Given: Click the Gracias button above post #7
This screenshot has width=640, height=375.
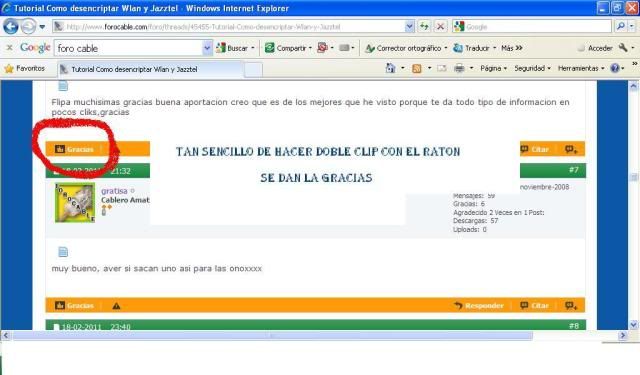Looking at the screenshot, I should (74, 149).
